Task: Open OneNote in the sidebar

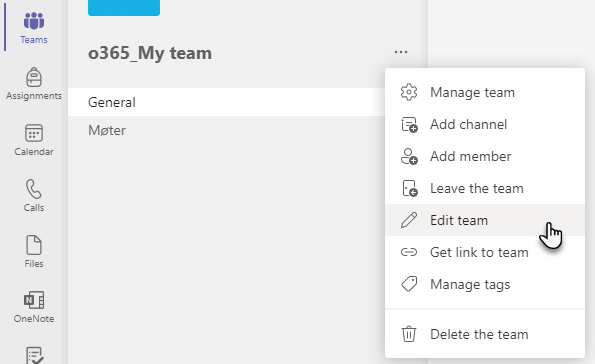Action: coord(34,307)
